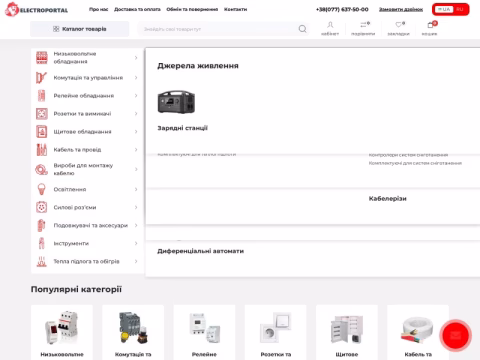Expand the Низьковольтне обладнання submenu arrow
Viewport: 480px width, 360px height.
pyautogui.click(x=136, y=58)
